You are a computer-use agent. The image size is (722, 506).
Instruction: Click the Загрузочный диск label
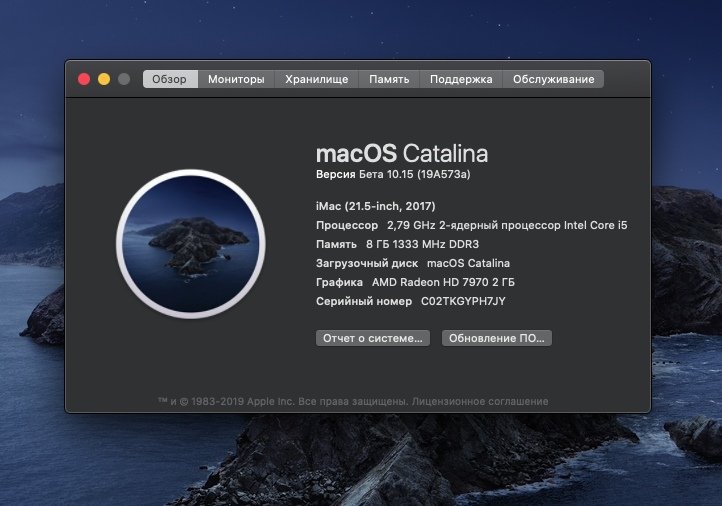367,263
